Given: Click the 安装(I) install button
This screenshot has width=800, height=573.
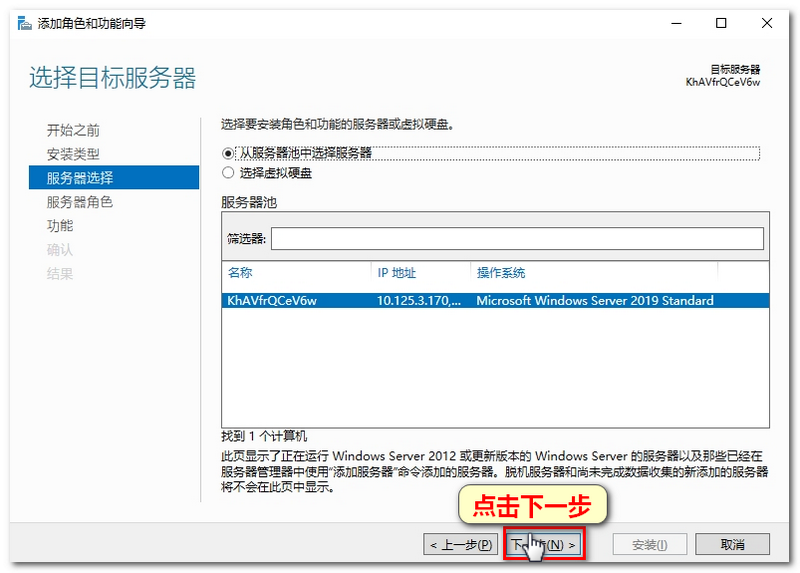Looking at the screenshot, I should coord(649,545).
